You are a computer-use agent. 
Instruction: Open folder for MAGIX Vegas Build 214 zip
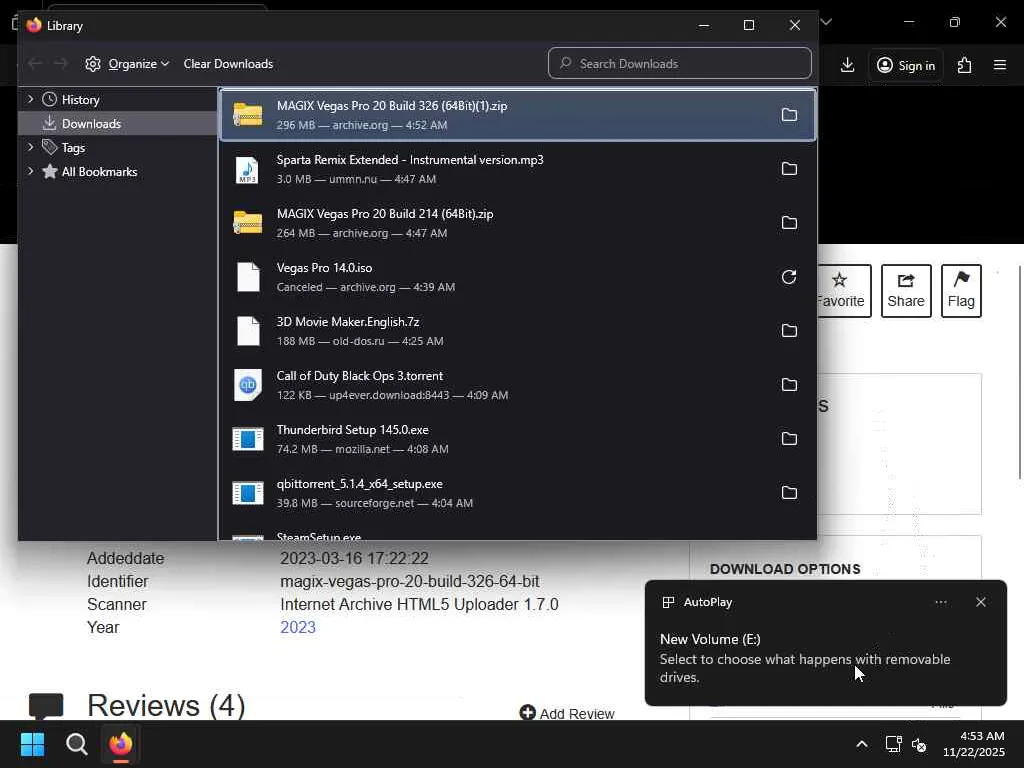coord(789,223)
